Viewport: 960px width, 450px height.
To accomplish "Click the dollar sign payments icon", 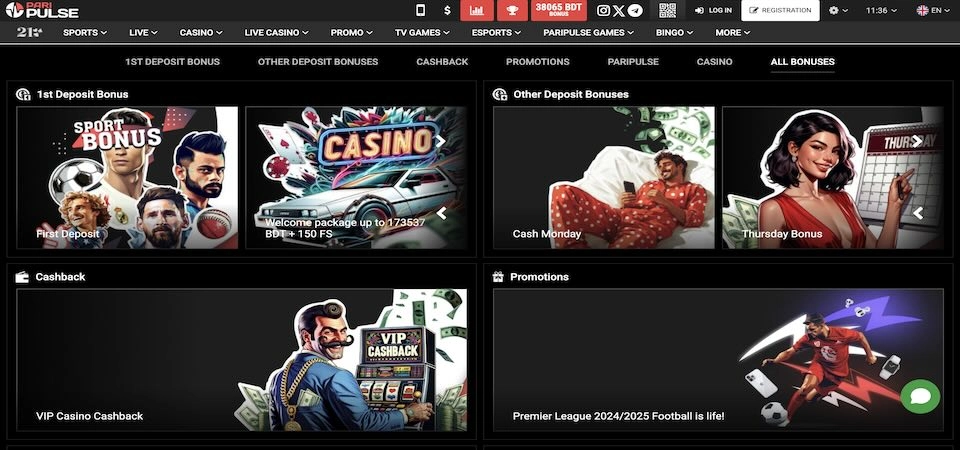I will coord(448,10).
